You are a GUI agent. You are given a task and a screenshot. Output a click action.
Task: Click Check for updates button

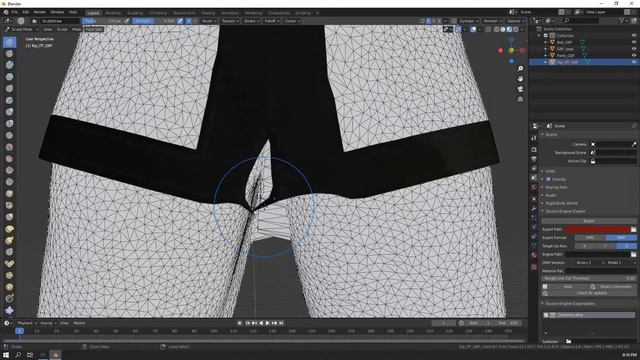[x=589, y=293]
